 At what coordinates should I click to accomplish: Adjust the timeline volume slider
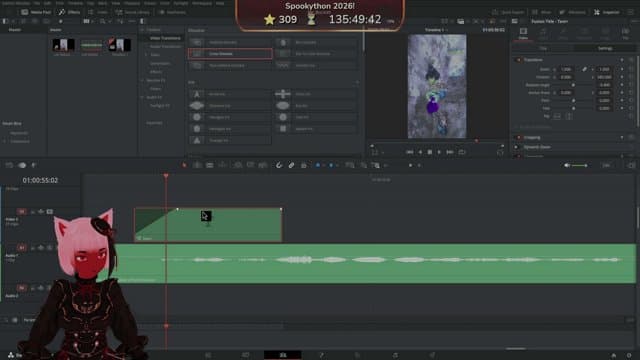(580, 165)
